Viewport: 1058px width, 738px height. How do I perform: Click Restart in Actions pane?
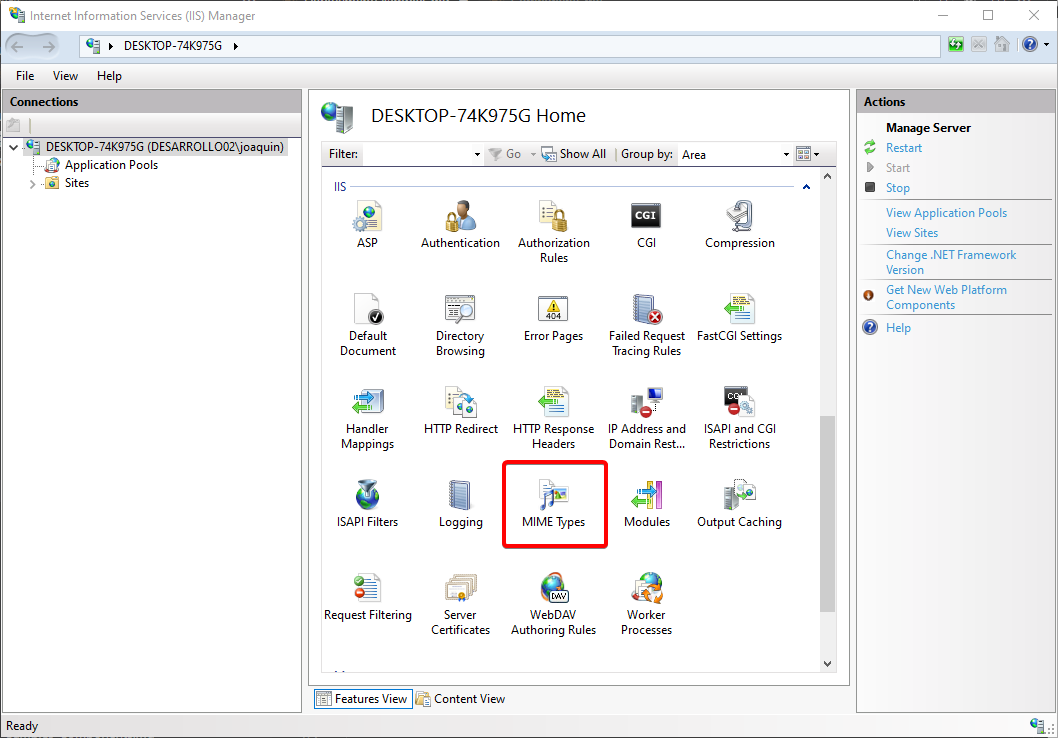[x=903, y=148]
